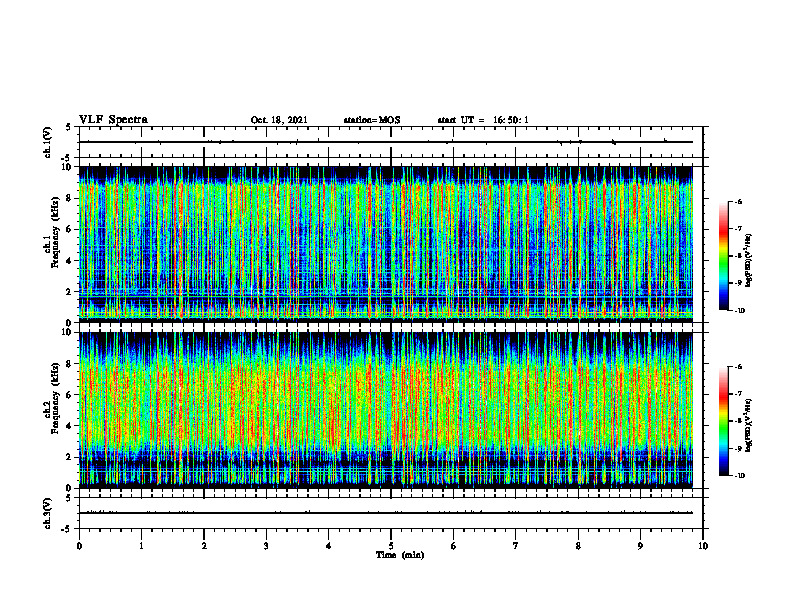Viewport: 792px width, 612px height.
Task: Click the "4" kHz tick on ch.2 frequency axis
Action: pyautogui.click(x=69, y=426)
